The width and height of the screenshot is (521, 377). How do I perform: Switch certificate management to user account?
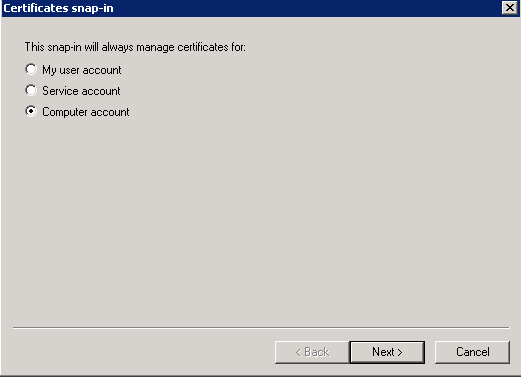[x=31, y=69]
